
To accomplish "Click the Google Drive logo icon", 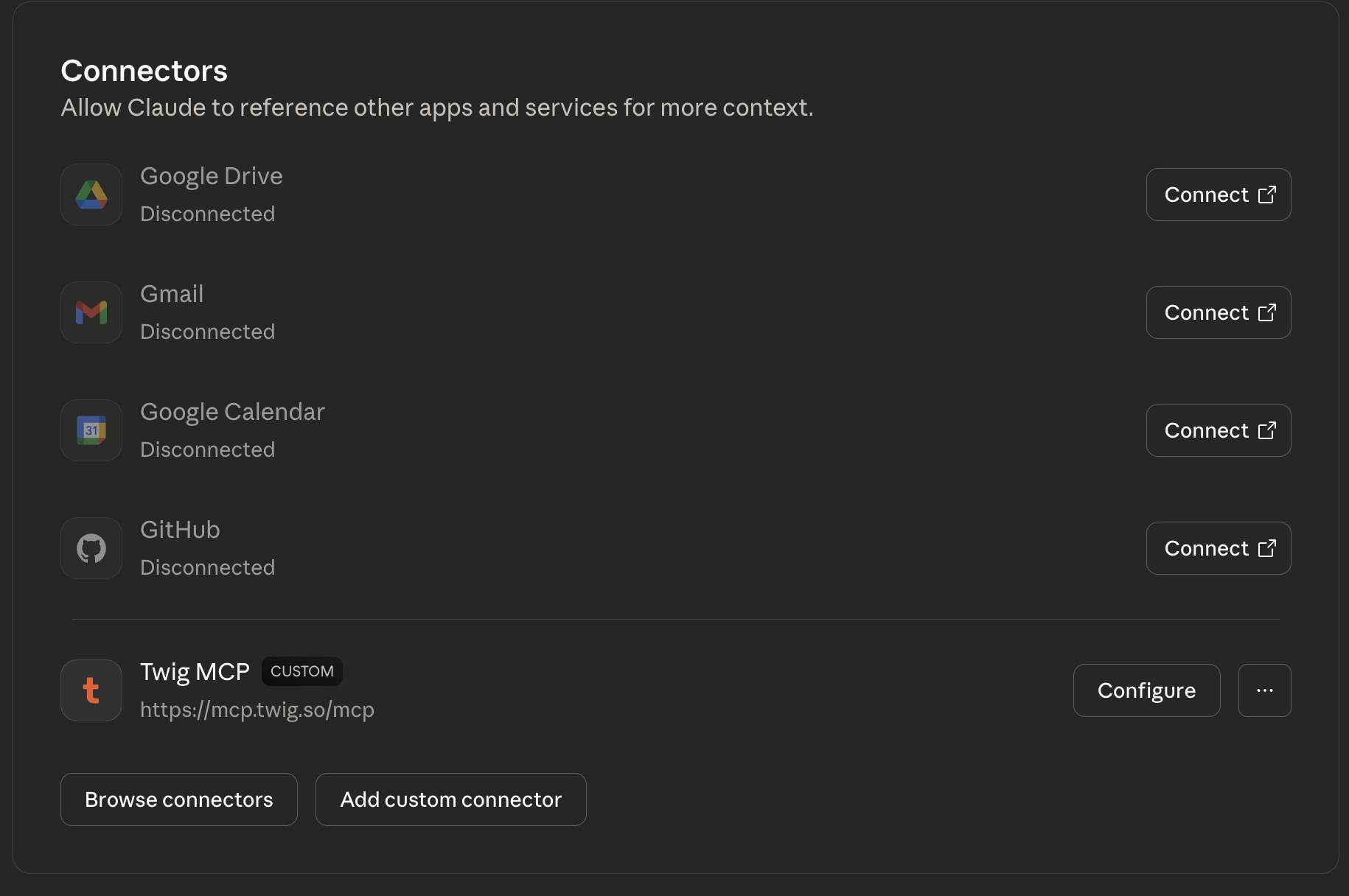I will click(x=91, y=195).
